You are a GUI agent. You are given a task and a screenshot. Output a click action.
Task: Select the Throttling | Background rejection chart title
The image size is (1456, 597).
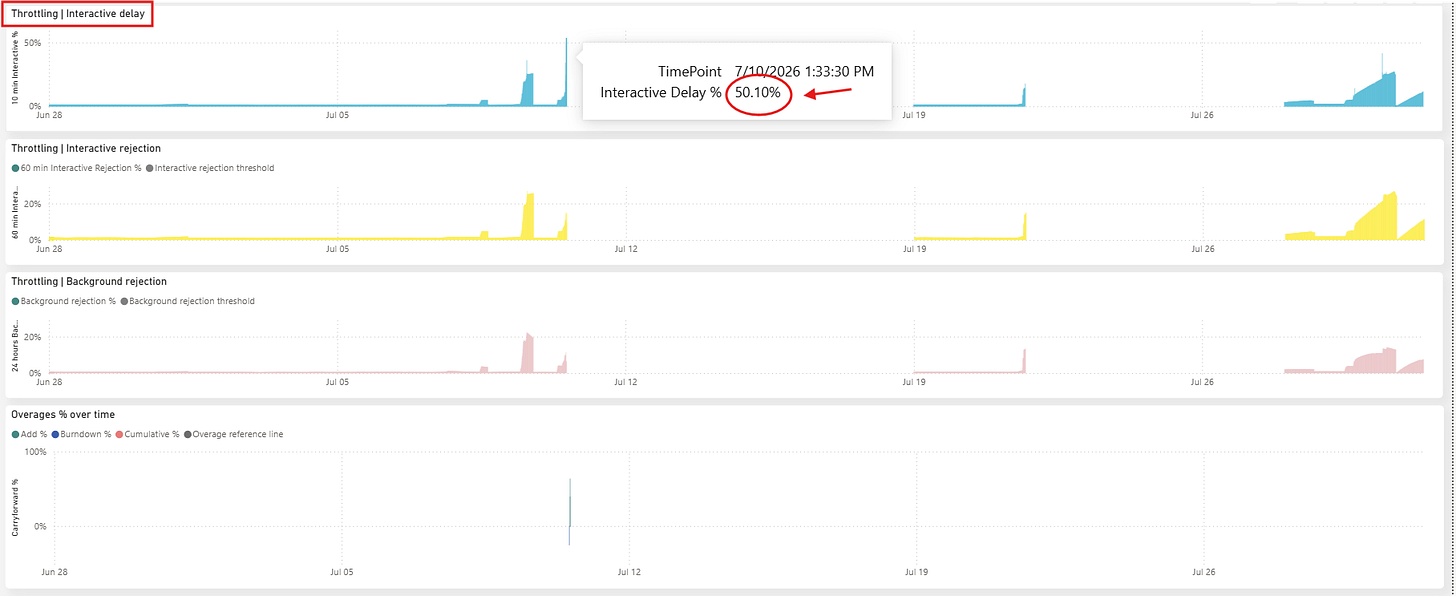89,281
